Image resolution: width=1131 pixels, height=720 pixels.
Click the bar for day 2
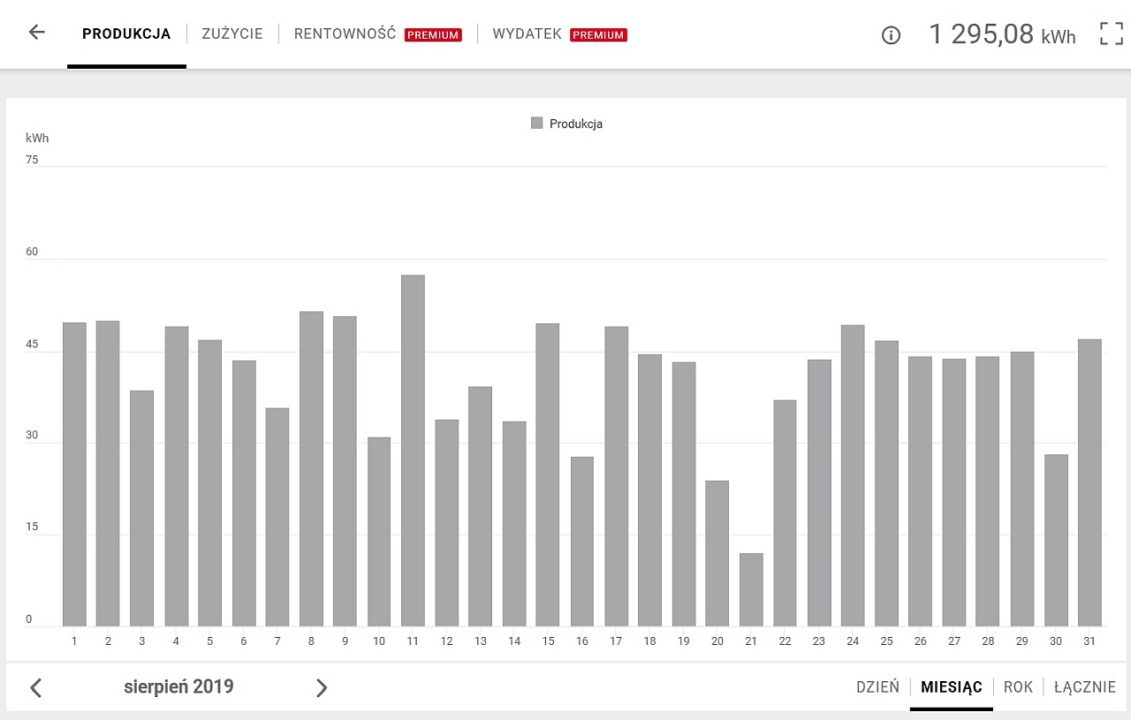(107, 473)
